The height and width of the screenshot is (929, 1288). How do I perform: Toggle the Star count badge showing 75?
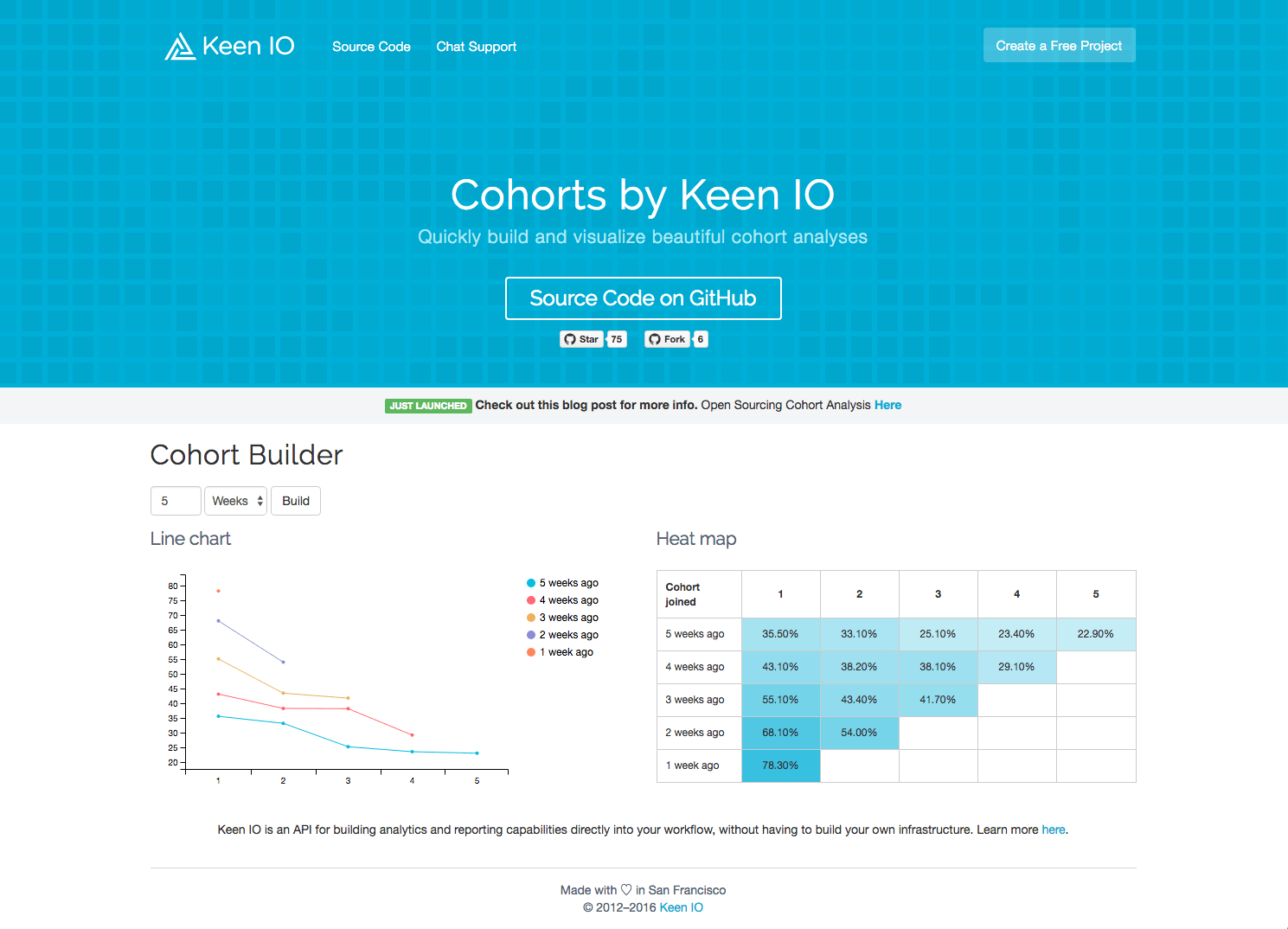(x=616, y=339)
